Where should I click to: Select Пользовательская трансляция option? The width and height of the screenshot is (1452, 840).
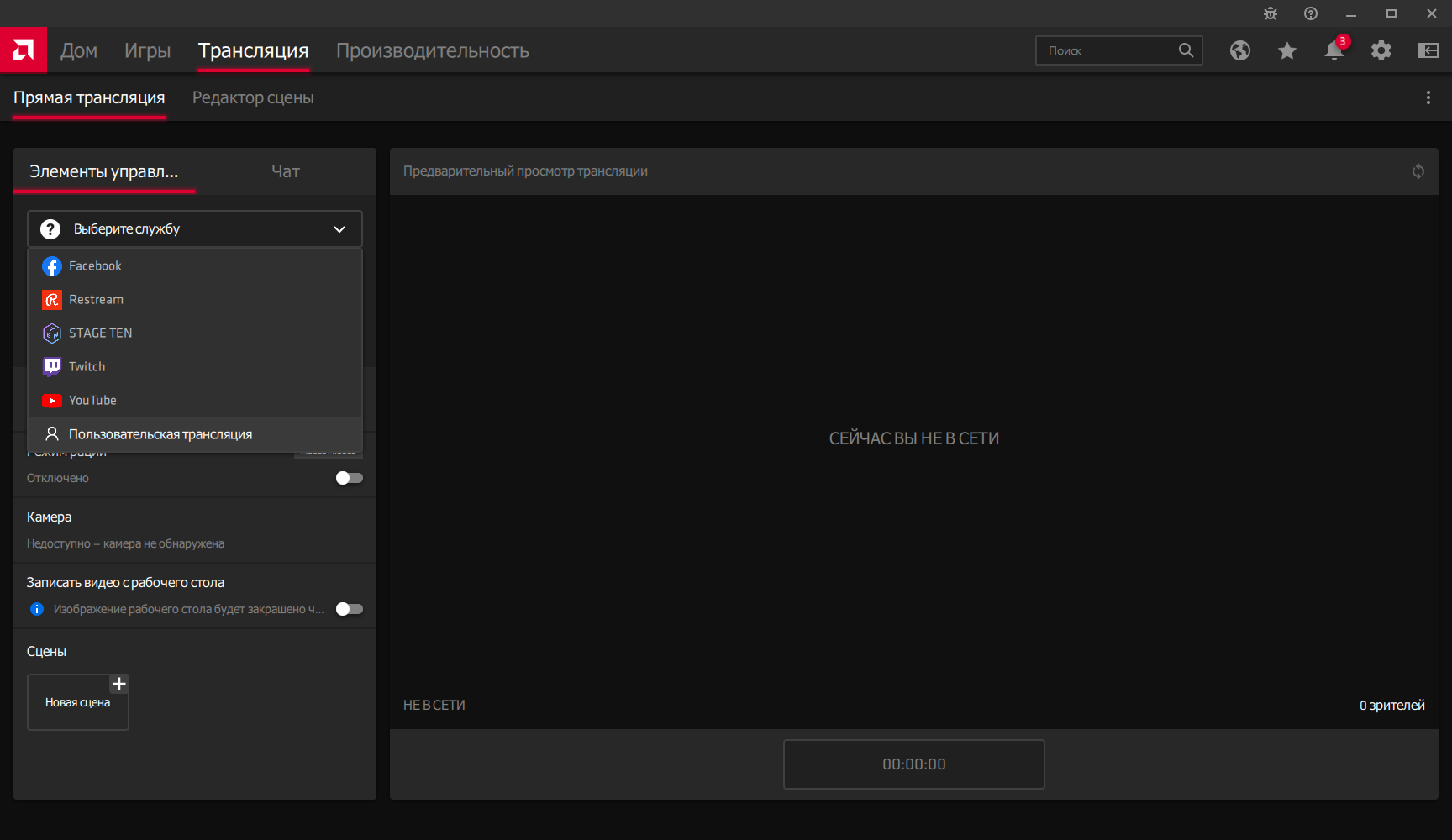click(195, 434)
